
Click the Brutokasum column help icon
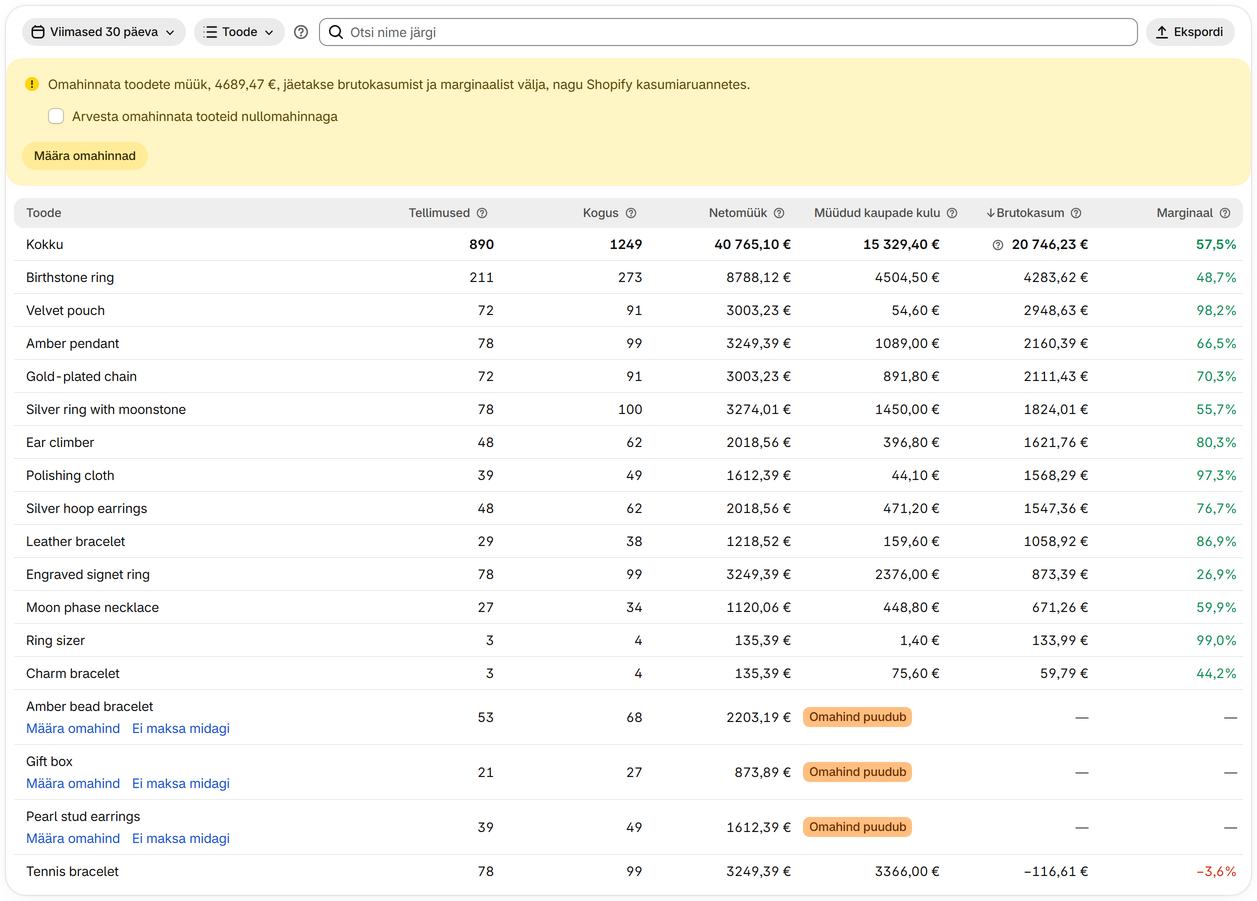pos(1076,213)
